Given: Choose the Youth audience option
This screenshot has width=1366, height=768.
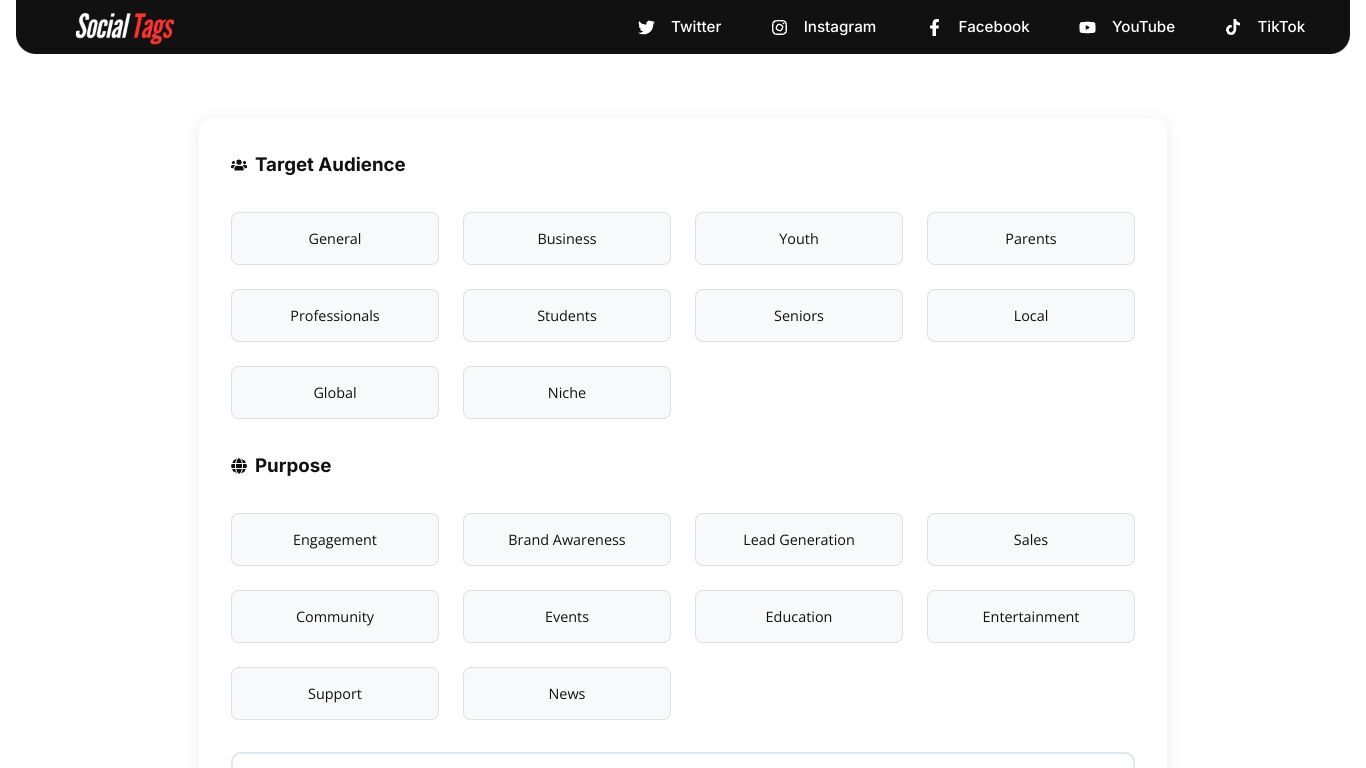Looking at the screenshot, I should (799, 238).
